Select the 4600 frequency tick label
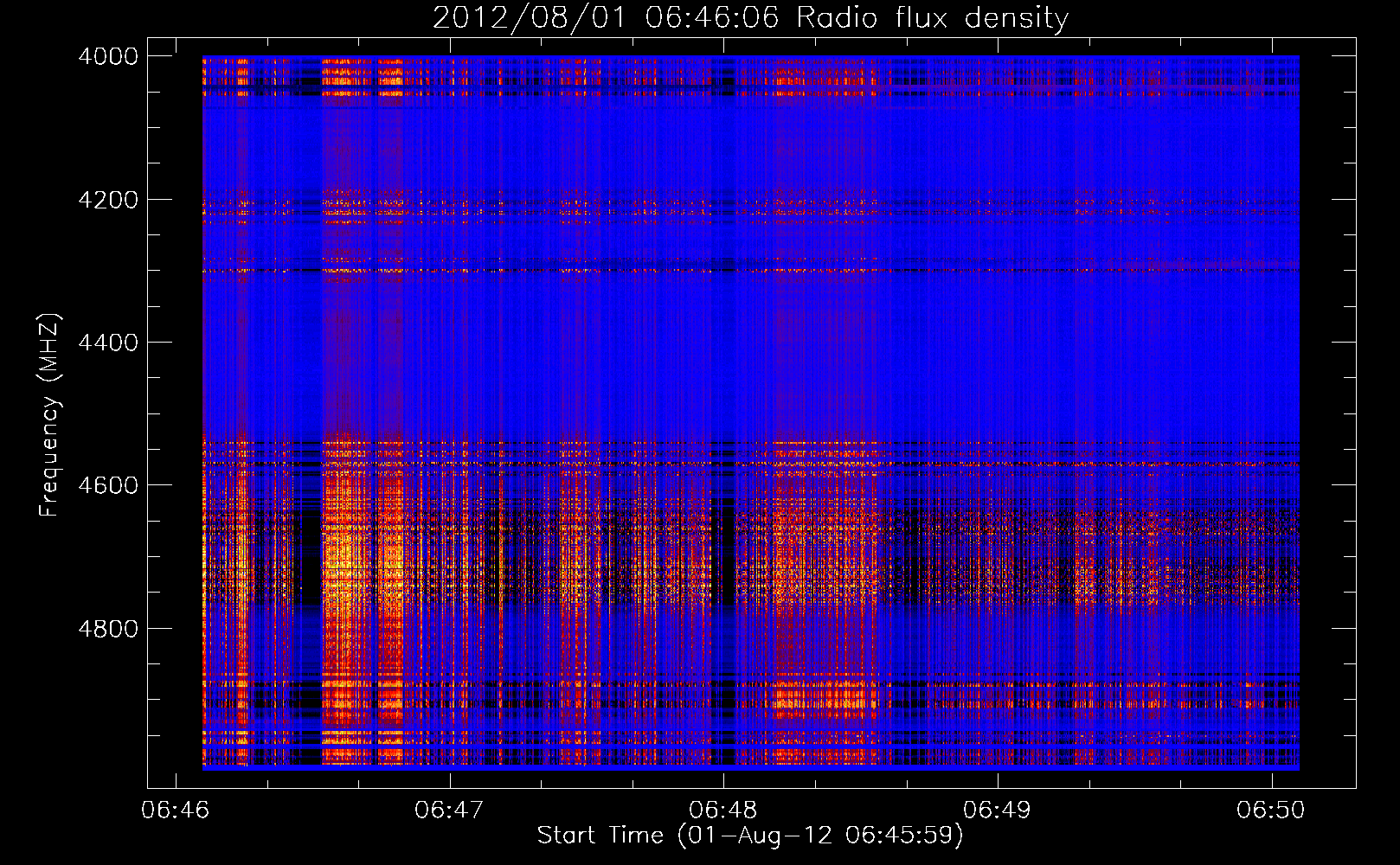The height and width of the screenshot is (865, 1400). coord(108,485)
